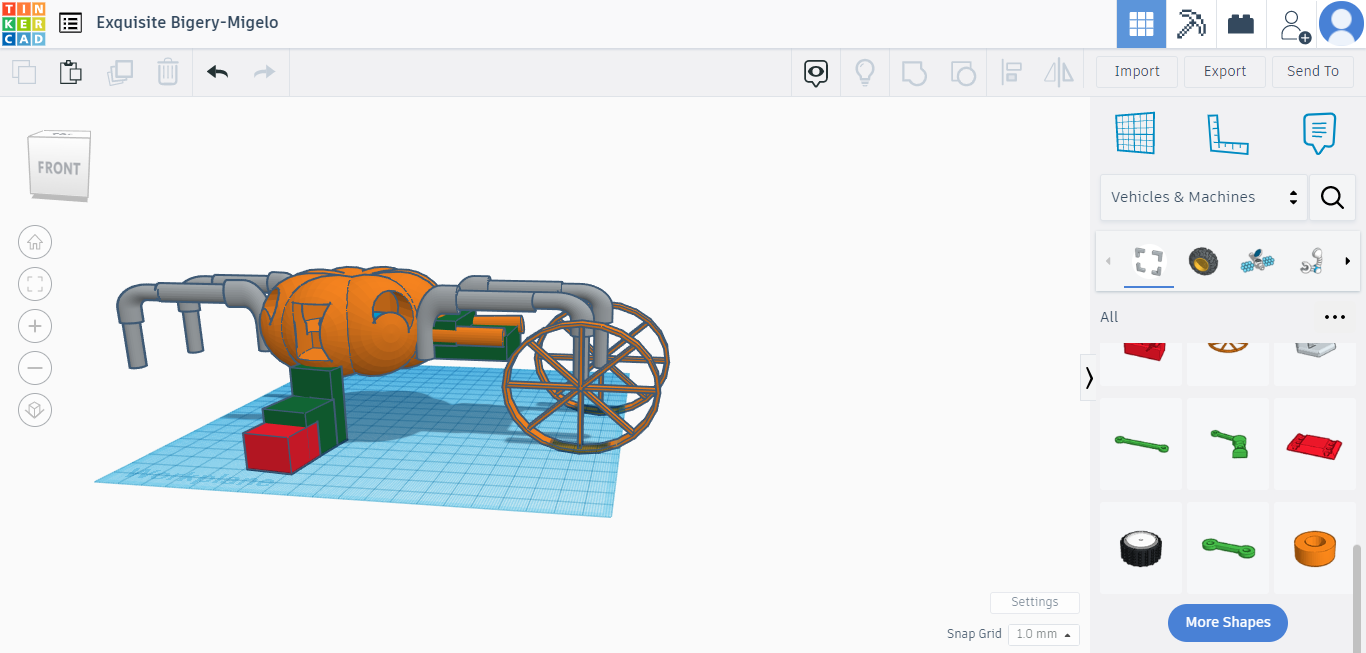Screen dimensions: 1366x653
Task: Click the Notes annotation icon
Action: pyautogui.click(x=1319, y=133)
